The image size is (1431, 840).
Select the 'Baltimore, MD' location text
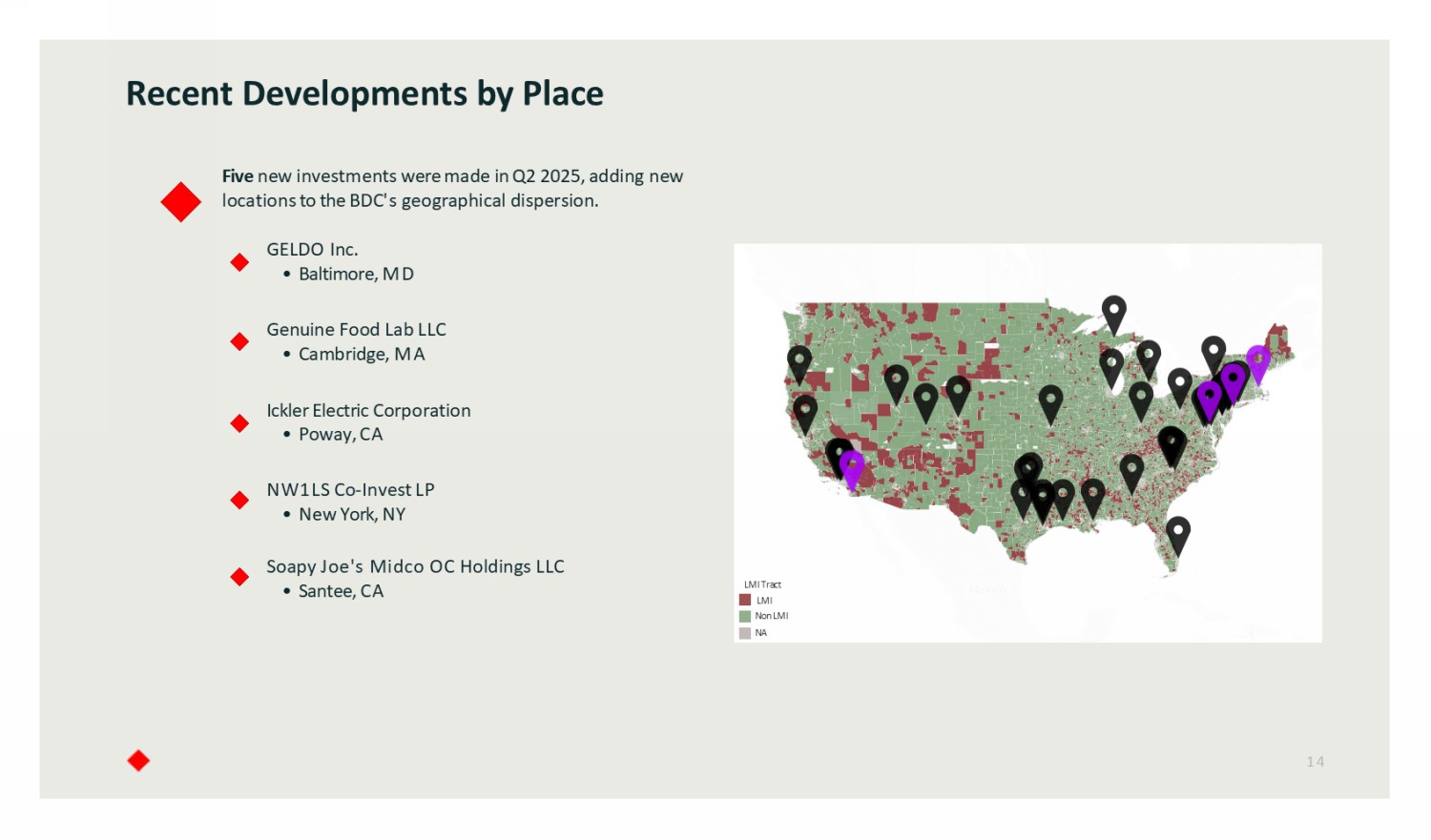[x=356, y=274]
